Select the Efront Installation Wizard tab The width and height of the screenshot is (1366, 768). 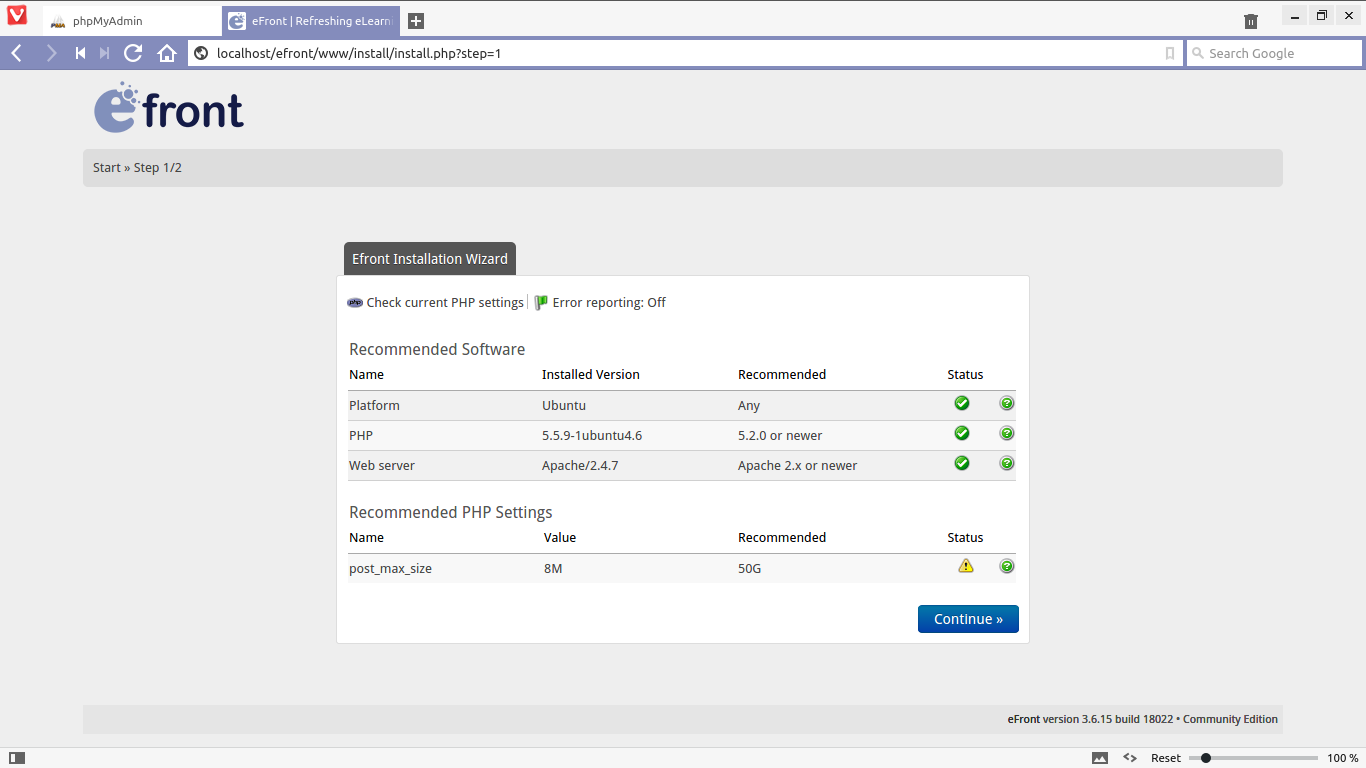[430, 258]
